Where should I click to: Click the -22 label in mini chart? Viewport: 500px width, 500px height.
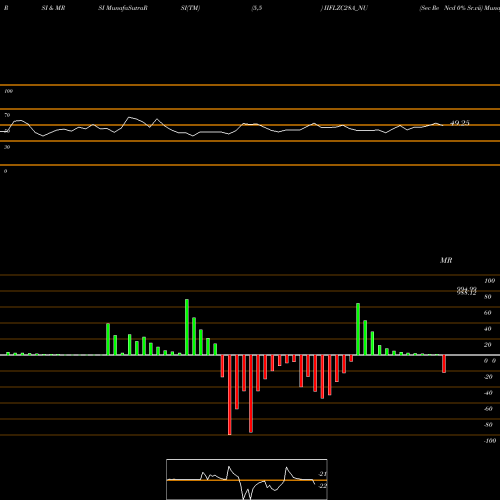tap(322, 486)
